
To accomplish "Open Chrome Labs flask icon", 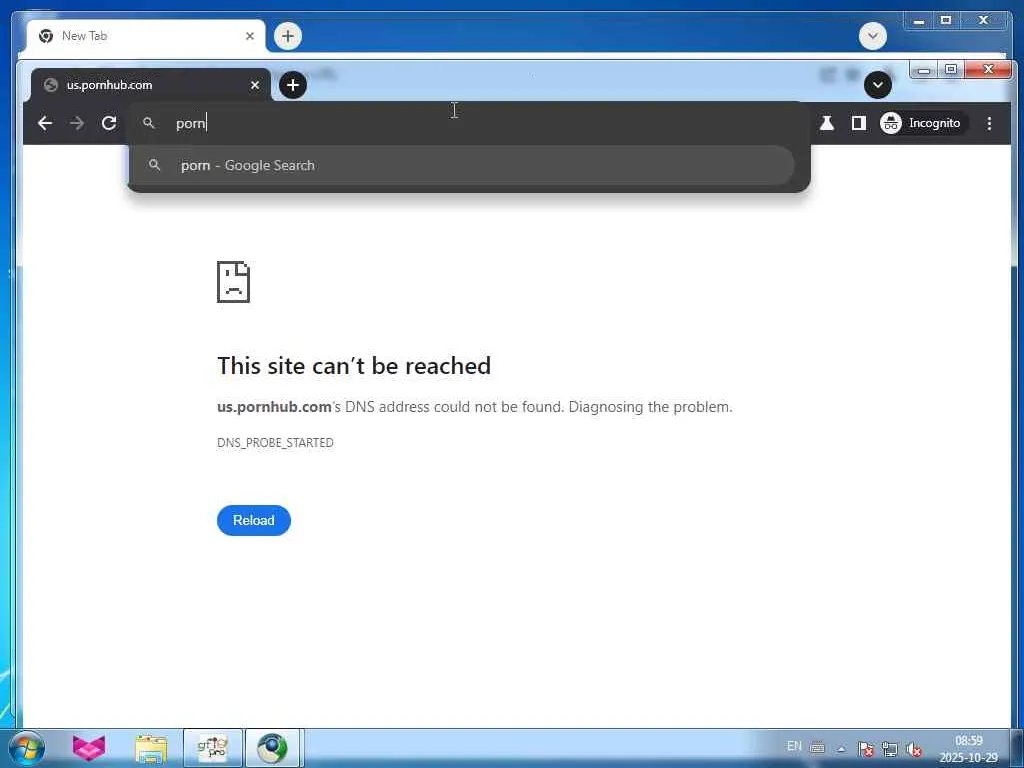I will click(x=827, y=123).
